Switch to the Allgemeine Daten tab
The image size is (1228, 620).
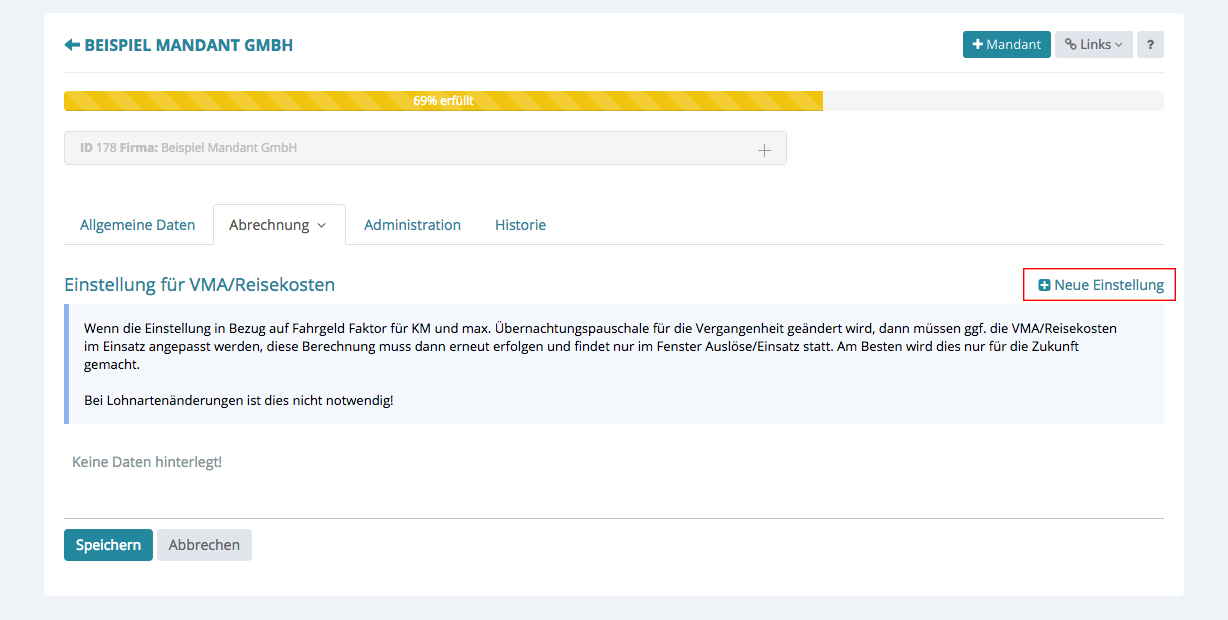[138, 225]
